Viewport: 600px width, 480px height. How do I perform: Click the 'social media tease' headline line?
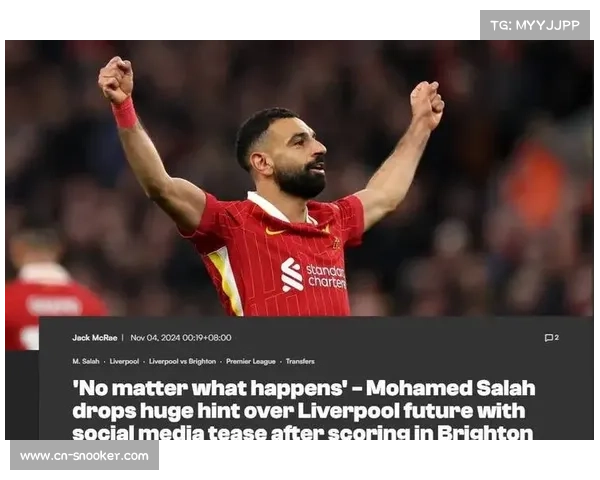click(302, 433)
